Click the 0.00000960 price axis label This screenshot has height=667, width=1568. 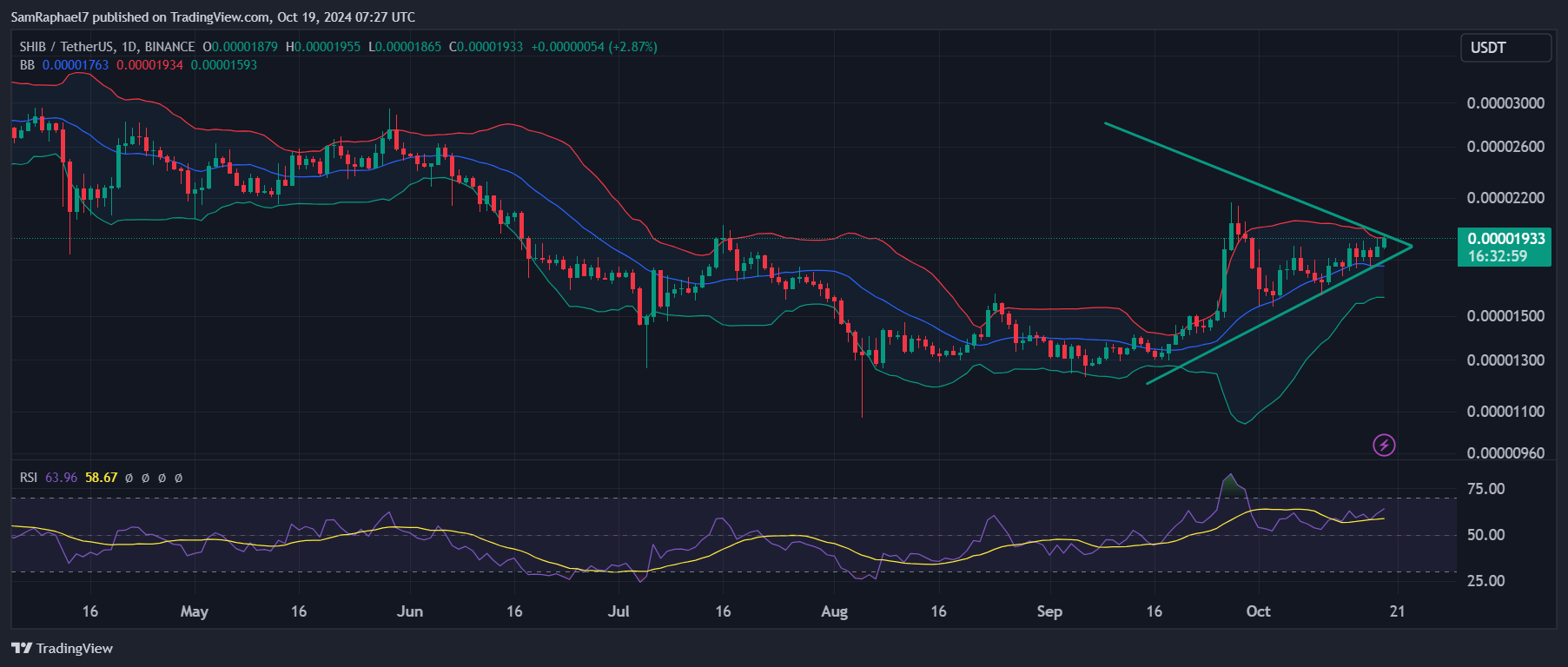tap(1505, 453)
